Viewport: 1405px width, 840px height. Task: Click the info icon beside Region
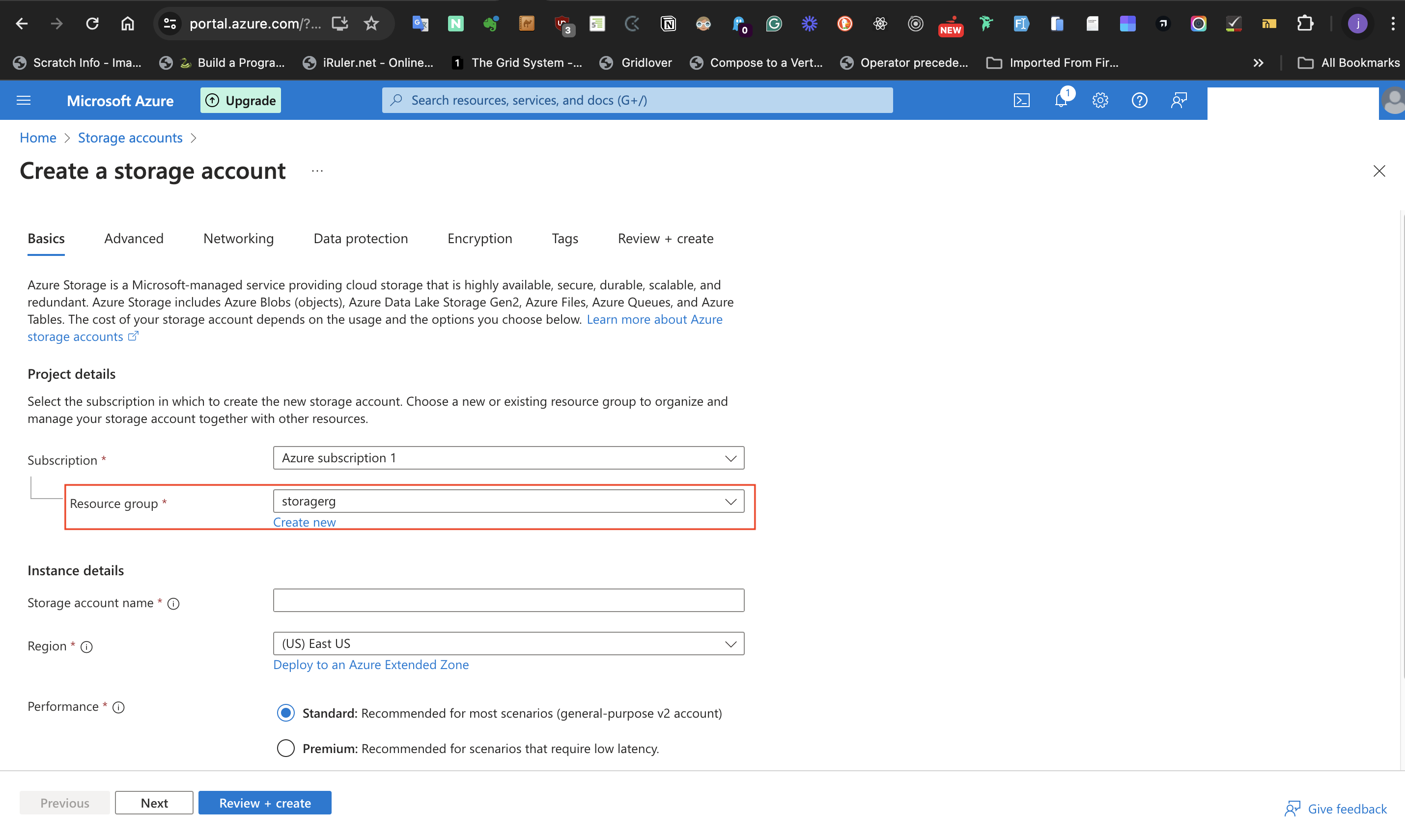tap(86, 647)
